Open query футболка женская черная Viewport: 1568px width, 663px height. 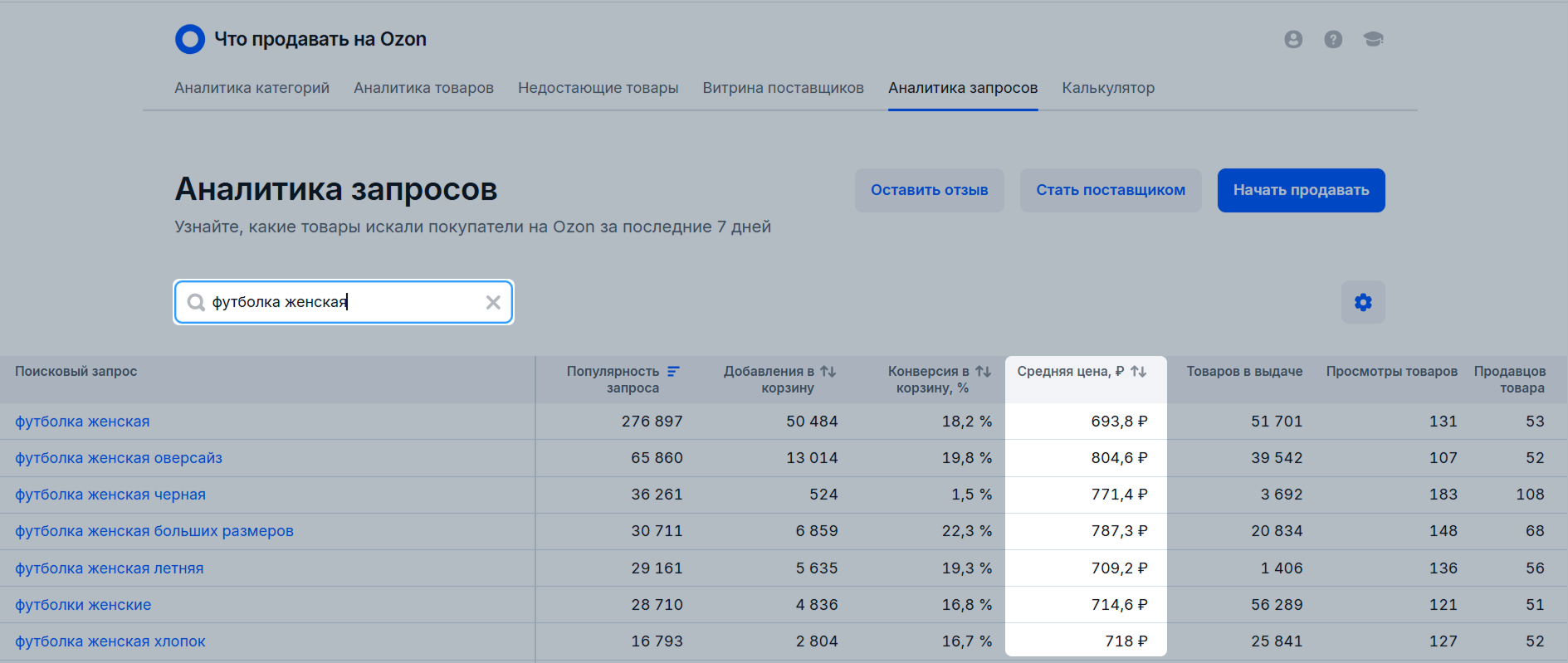pos(110,495)
